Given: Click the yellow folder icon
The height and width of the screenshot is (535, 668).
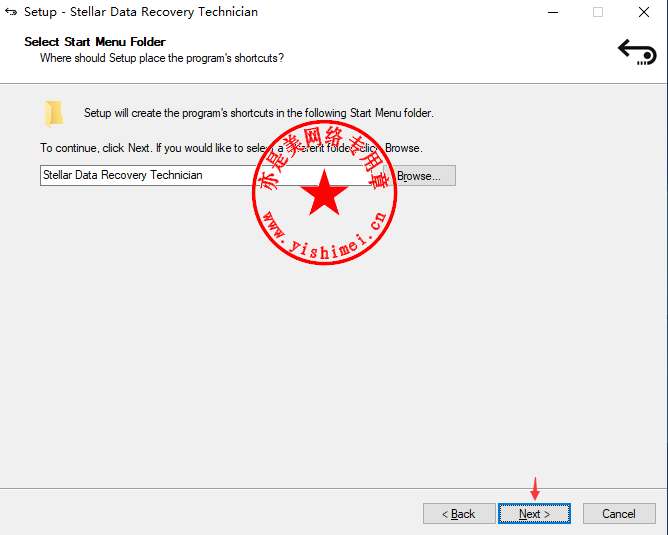Looking at the screenshot, I should pos(54,114).
